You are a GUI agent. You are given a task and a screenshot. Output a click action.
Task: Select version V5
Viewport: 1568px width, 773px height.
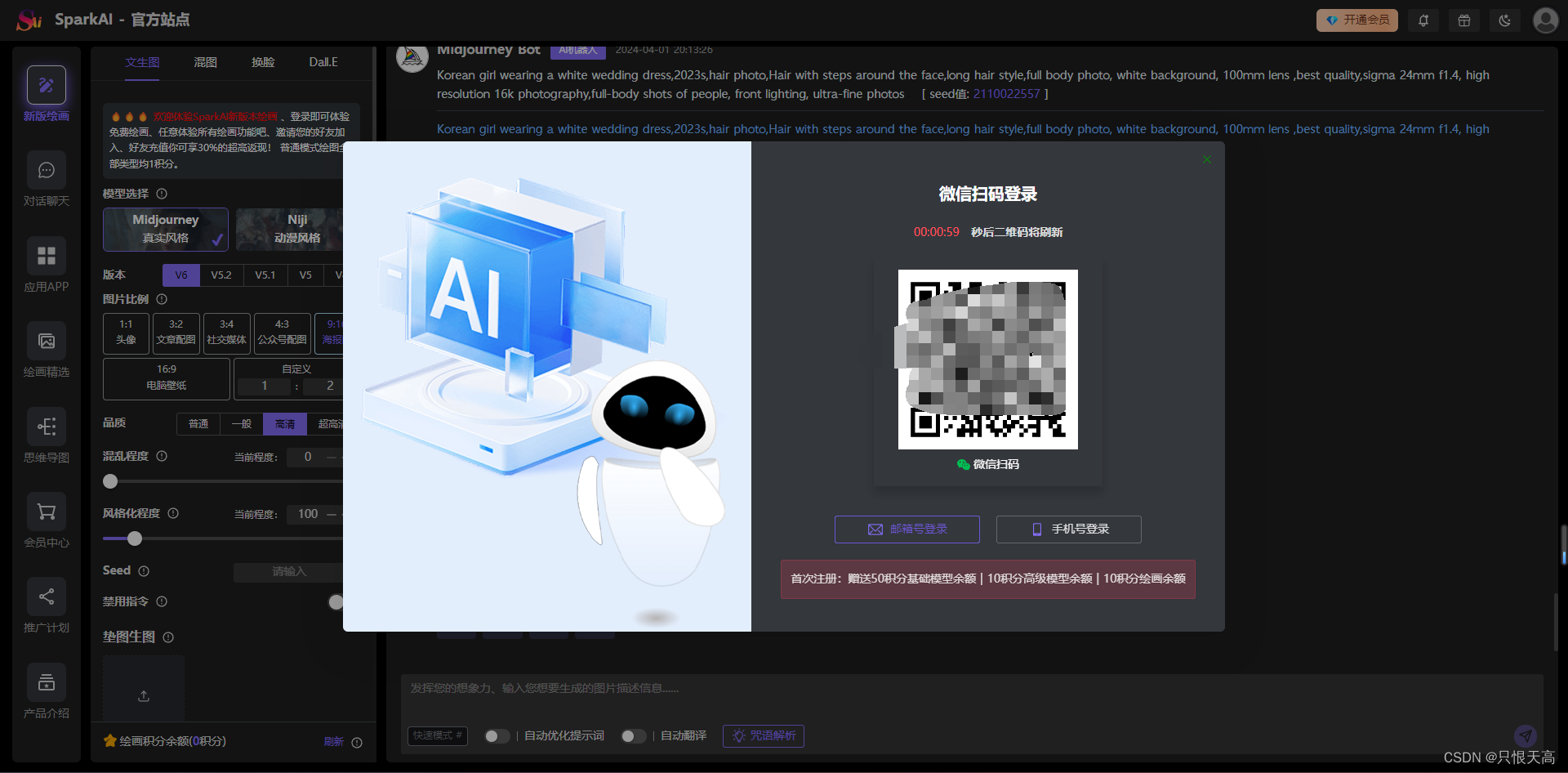[x=305, y=275]
